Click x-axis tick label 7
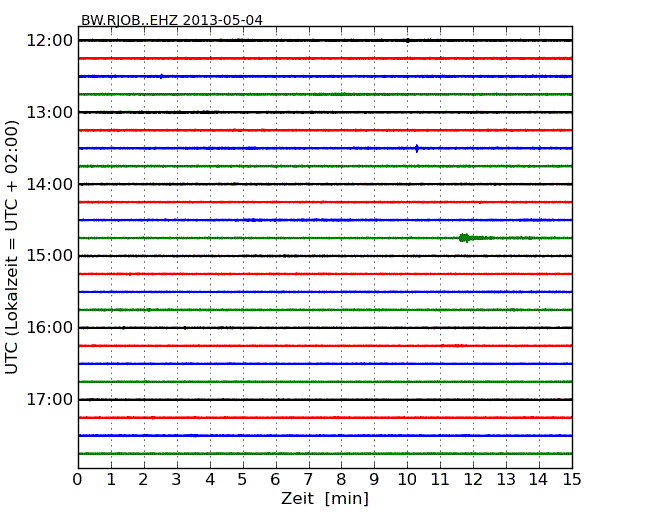This screenshot has height=520, width=650. tap(308, 479)
